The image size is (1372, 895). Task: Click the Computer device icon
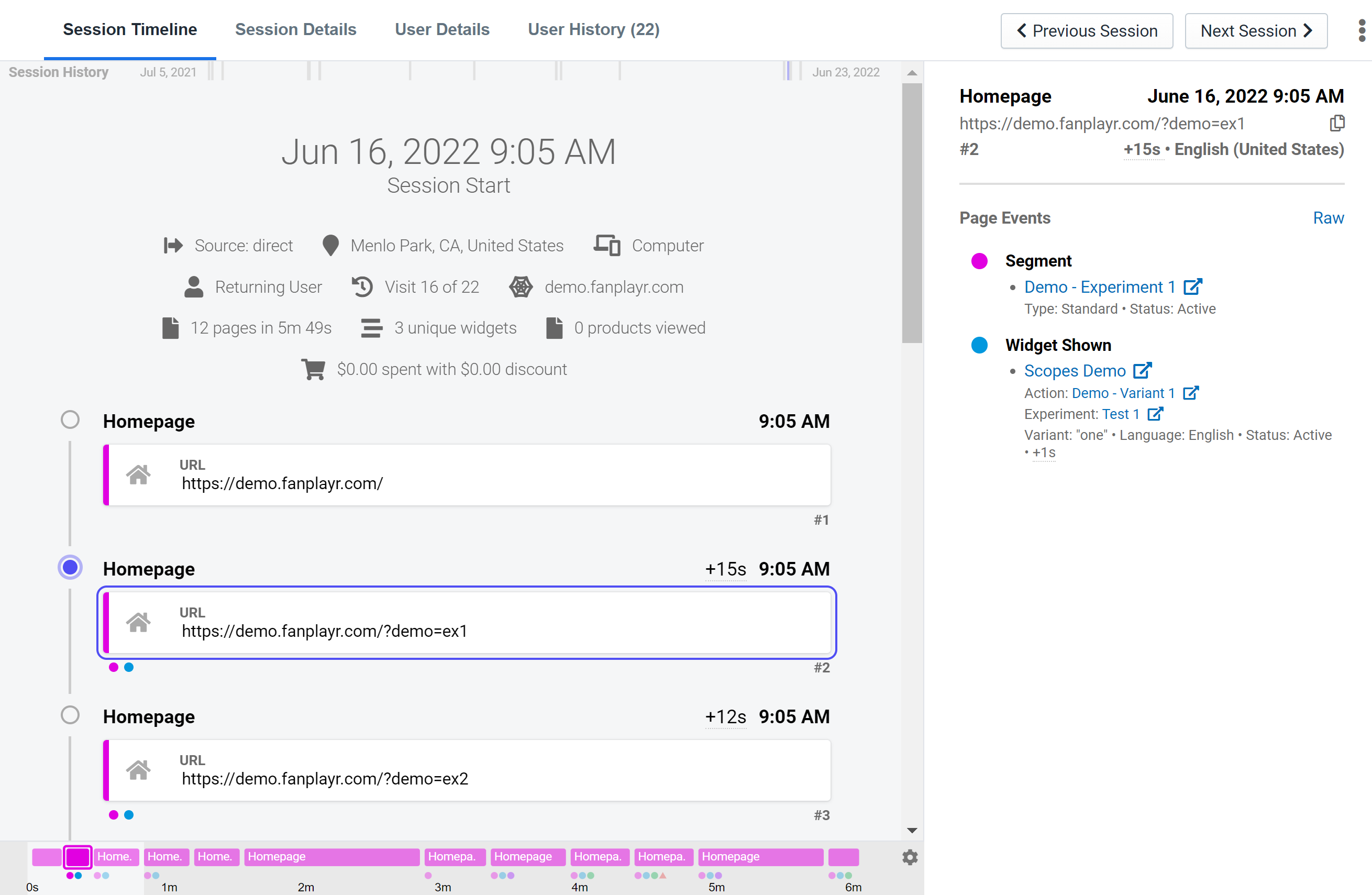click(x=607, y=245)
